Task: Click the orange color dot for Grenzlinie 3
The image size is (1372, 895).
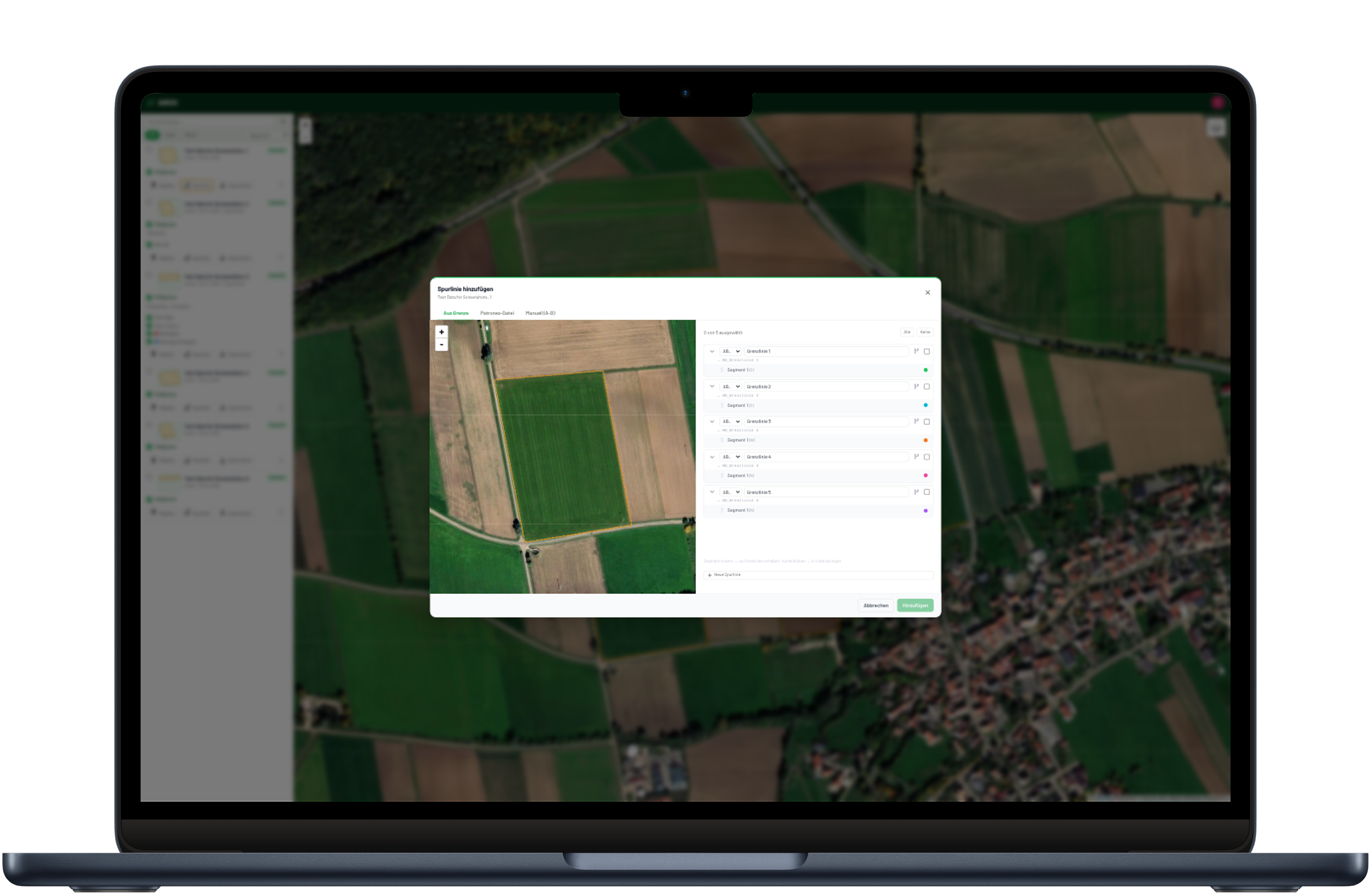Action: [x=926, y=441]
